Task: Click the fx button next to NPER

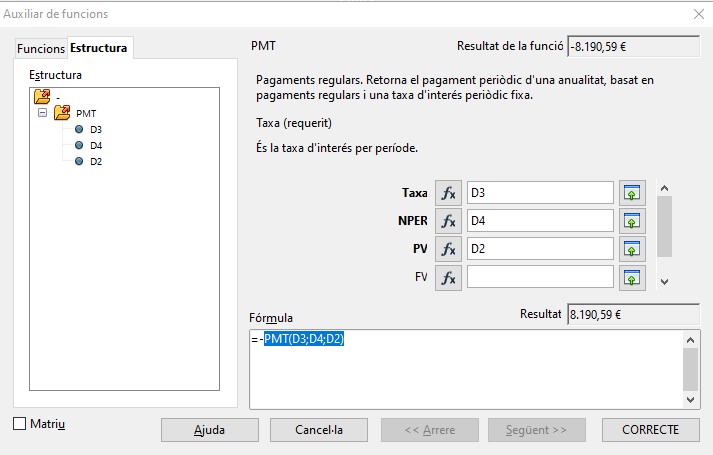Action: pyautogui.click(x=448, y=221)
